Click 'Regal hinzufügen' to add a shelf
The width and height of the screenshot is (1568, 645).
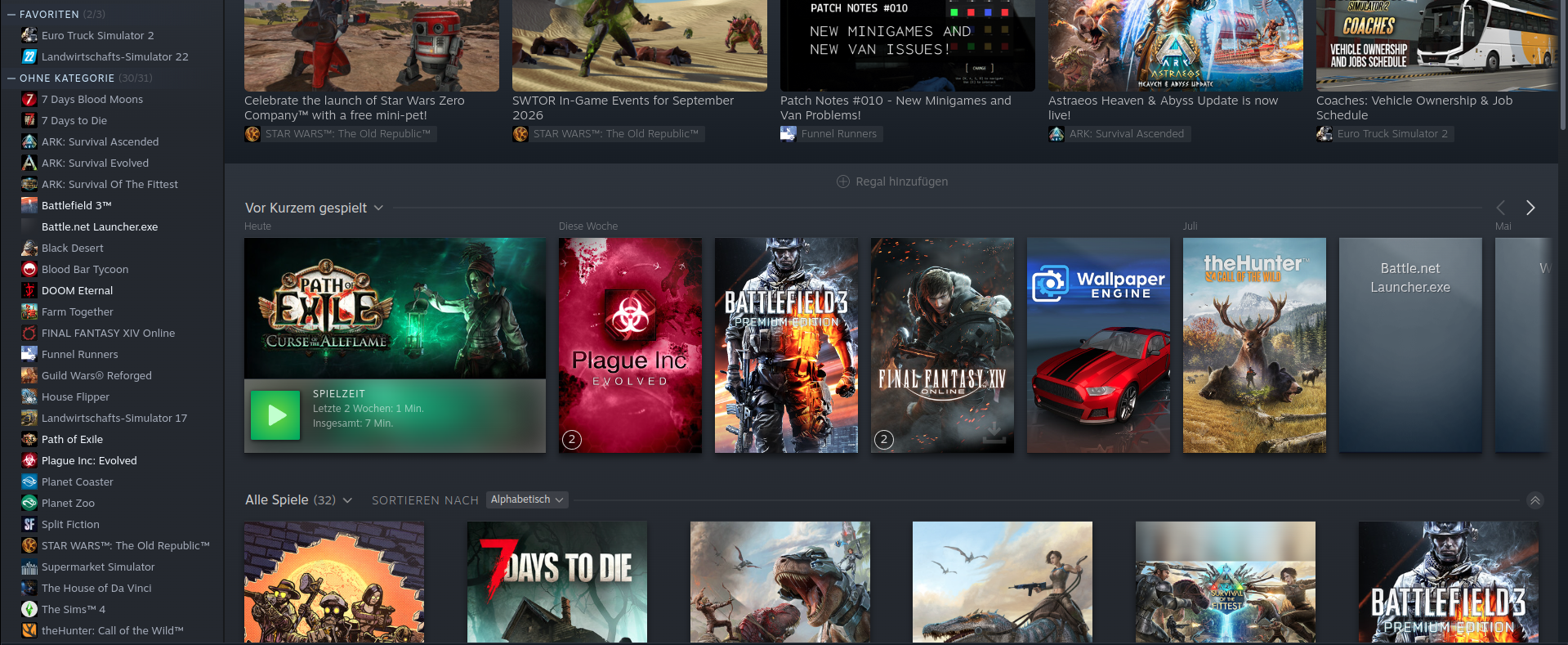coord(892,181)
